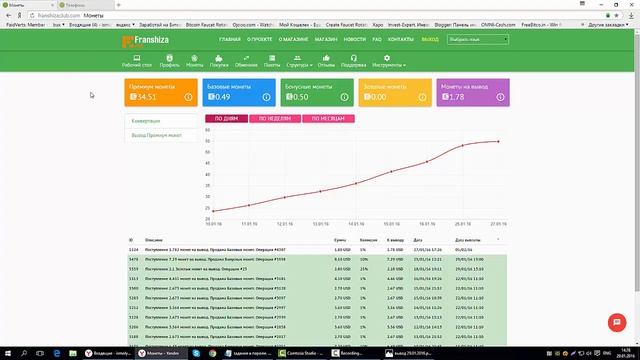Open the red chat widget button
Screen dimensions: 640x360
tap(617, 322)
